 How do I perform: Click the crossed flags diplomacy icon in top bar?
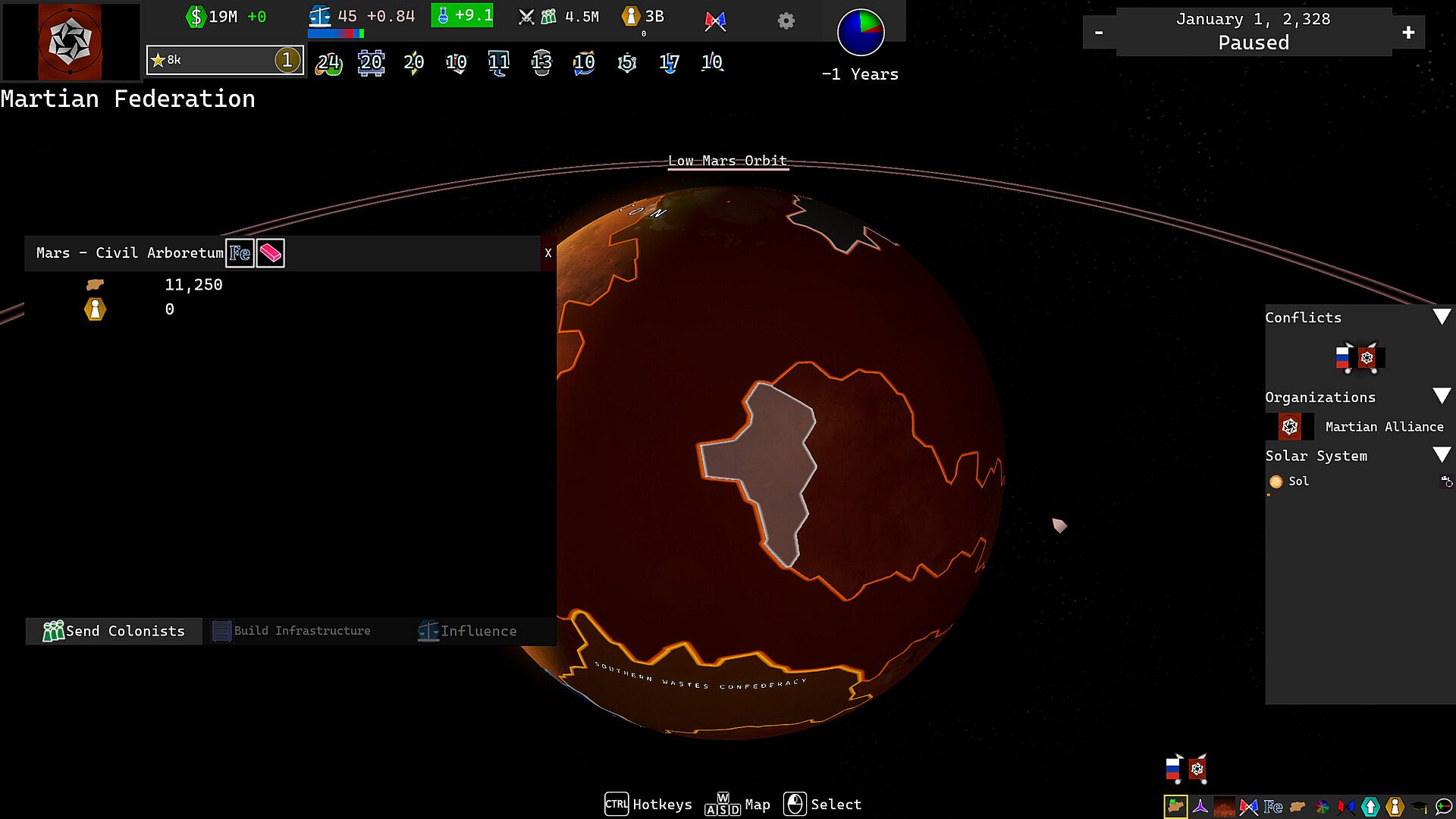(x=715, y=21)
